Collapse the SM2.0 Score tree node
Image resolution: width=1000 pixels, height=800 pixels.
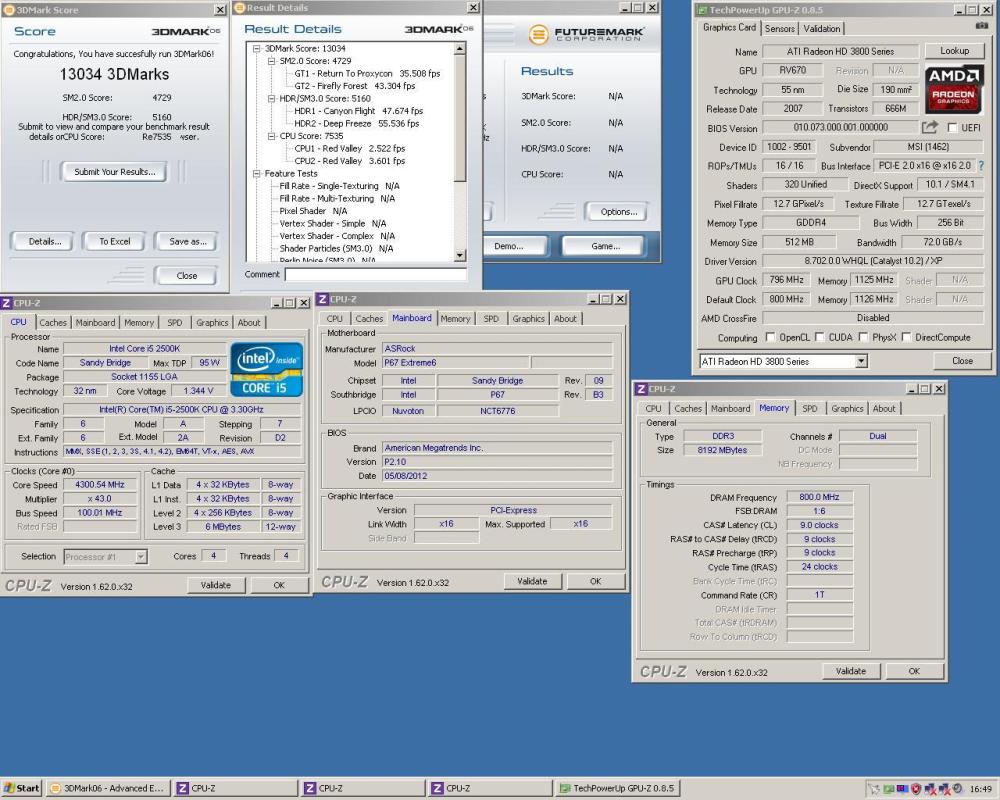pos(271,61)
